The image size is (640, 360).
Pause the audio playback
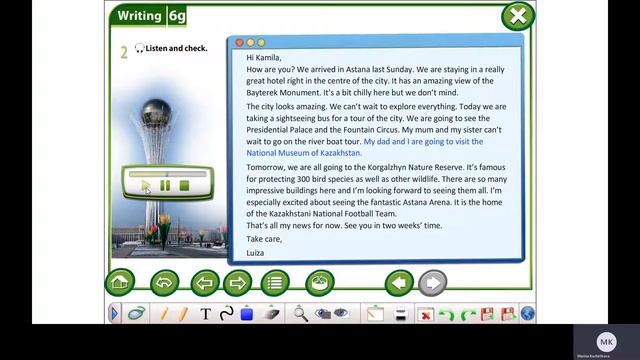click(x=165, y=186)
